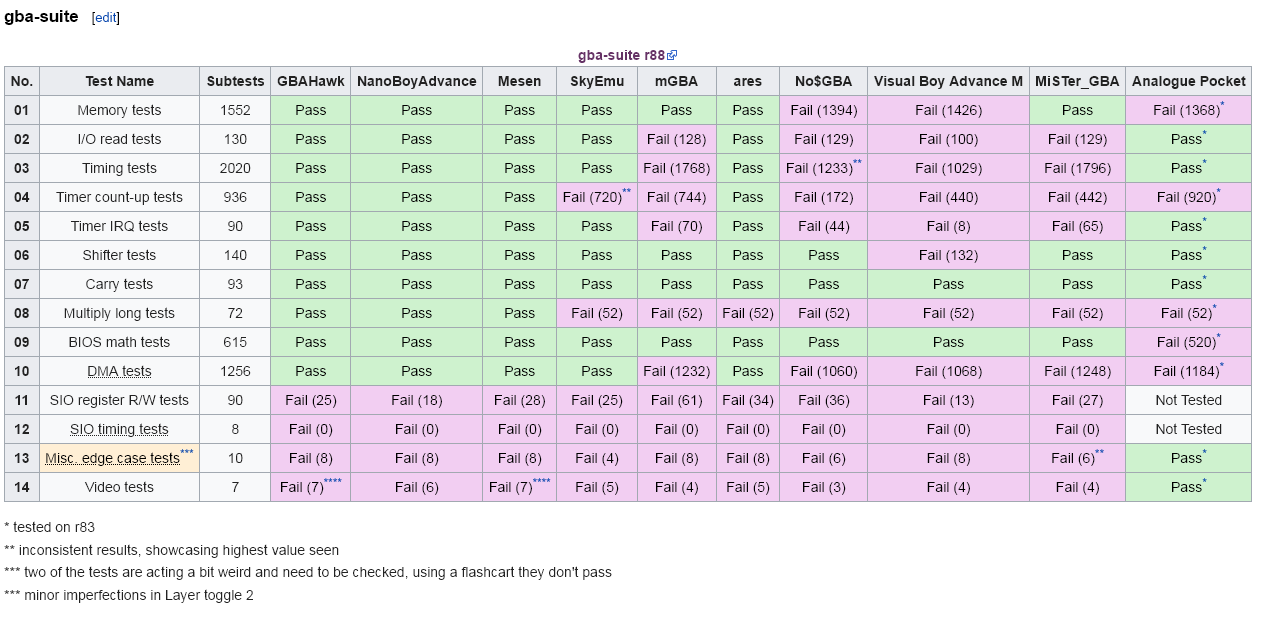Screen dimensions: 1275x628
Task: Click mGBA Fail (128) cell
Action: 676,139
